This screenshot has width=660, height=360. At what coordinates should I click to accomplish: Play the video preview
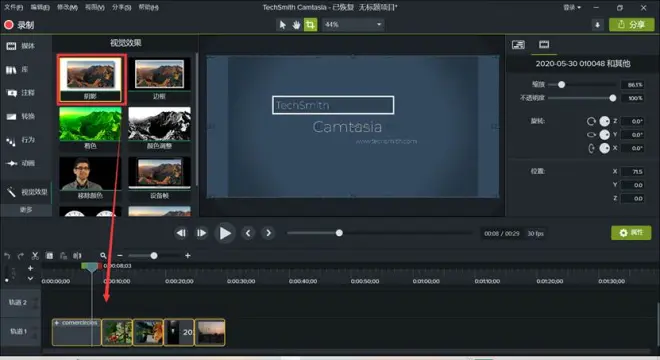(225, 233)
